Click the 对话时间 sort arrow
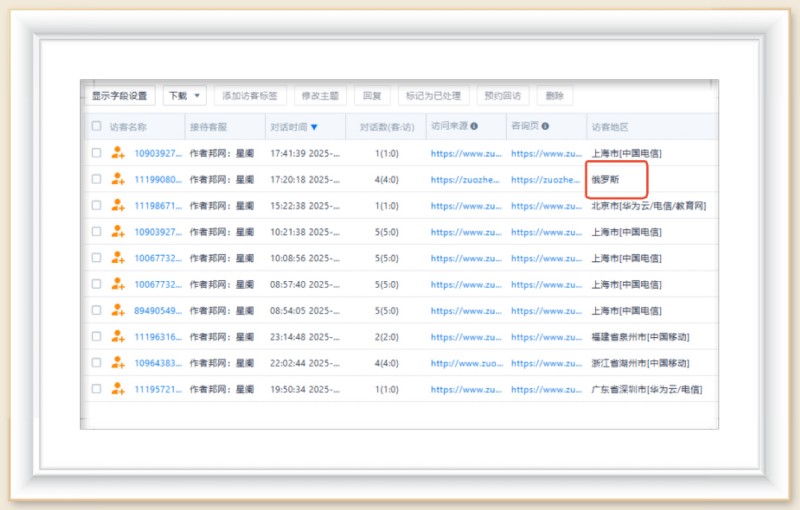800x510 pixels. pos(314,128)
